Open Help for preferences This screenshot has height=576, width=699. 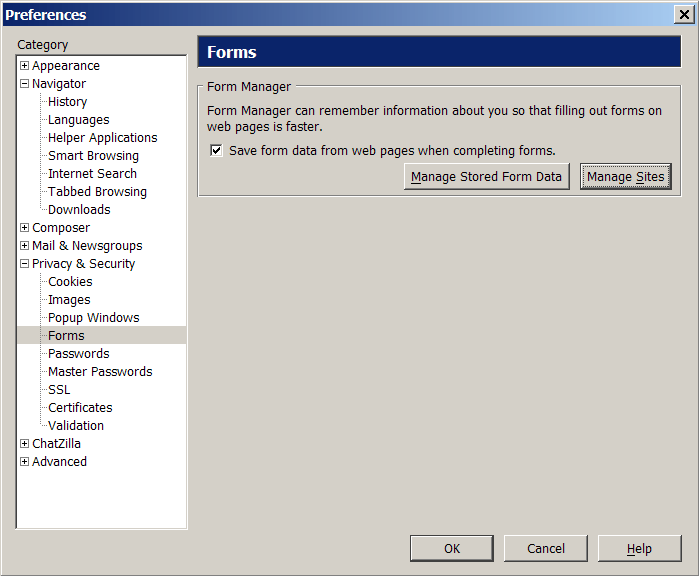(639, 548)
